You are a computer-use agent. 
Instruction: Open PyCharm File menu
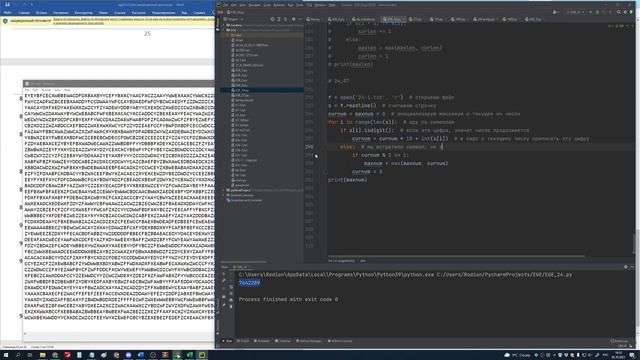coord(226,5)
